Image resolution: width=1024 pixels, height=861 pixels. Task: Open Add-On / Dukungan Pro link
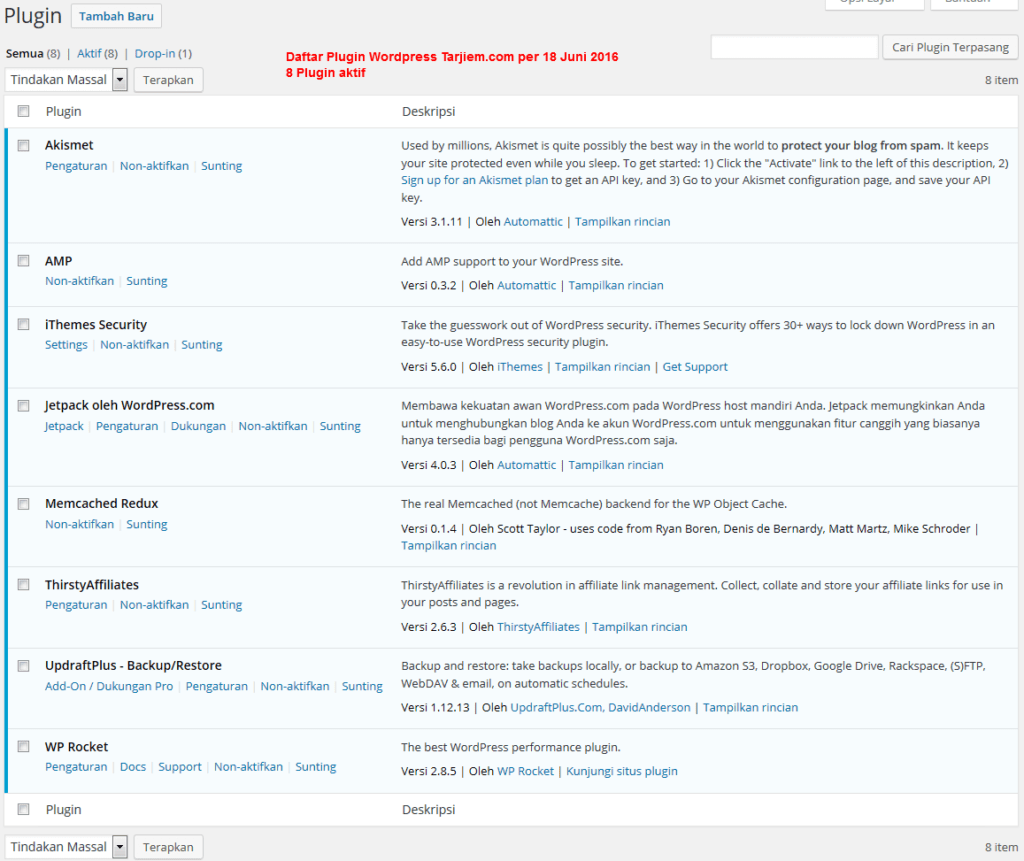pyautogui.click(x=109, y=686)
